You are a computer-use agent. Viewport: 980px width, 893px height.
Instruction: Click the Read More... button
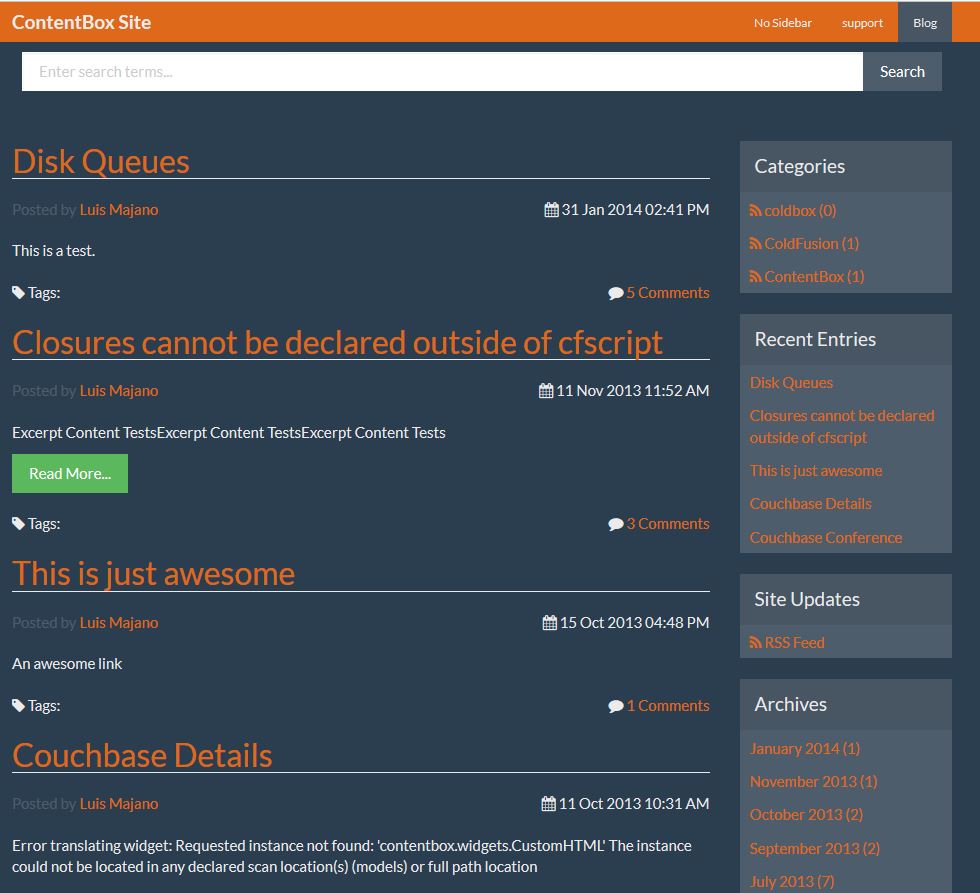coord(70,474)
